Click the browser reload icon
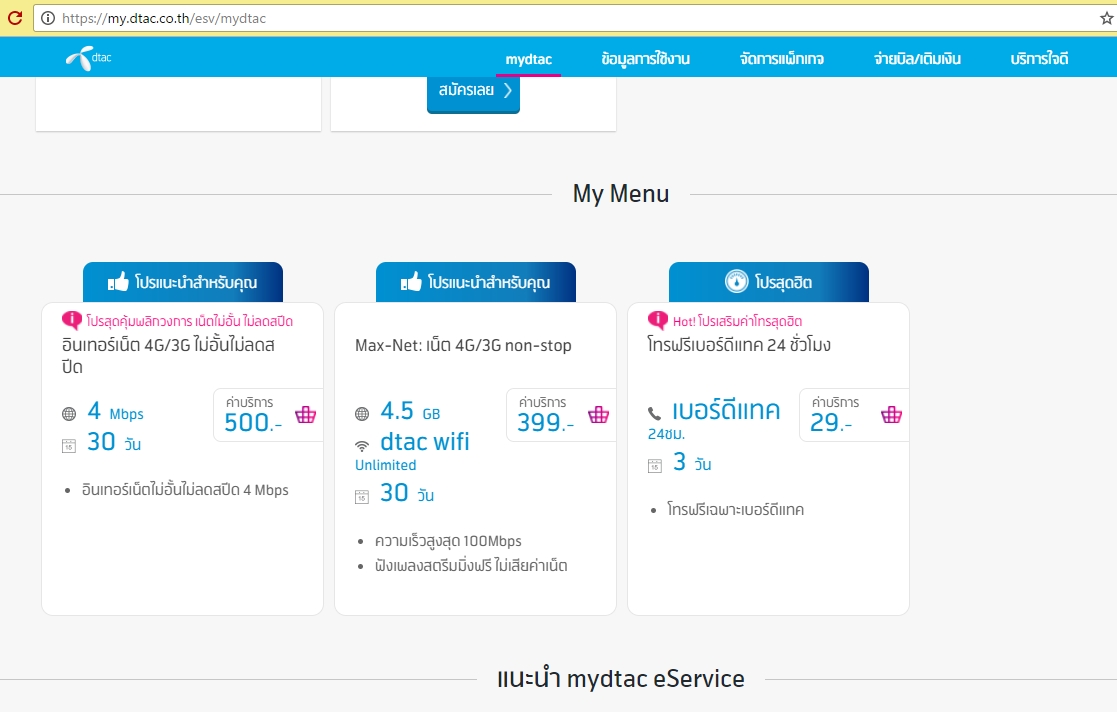 15,18
